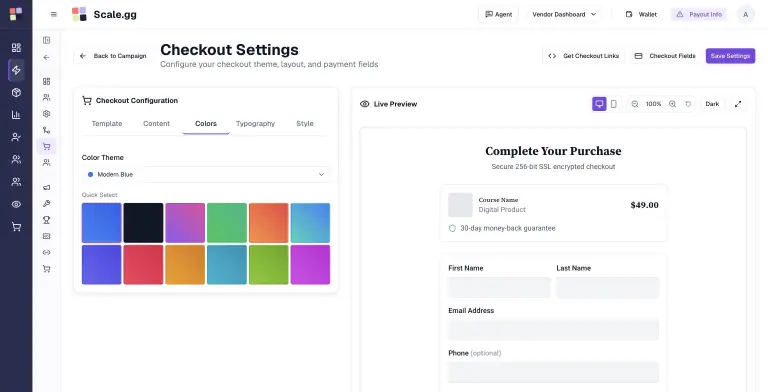The width and height of the screenshot is (768, 392).
Task: Open the Color Theme Modern Blue dropdown
Action: [x=206, y=174]
